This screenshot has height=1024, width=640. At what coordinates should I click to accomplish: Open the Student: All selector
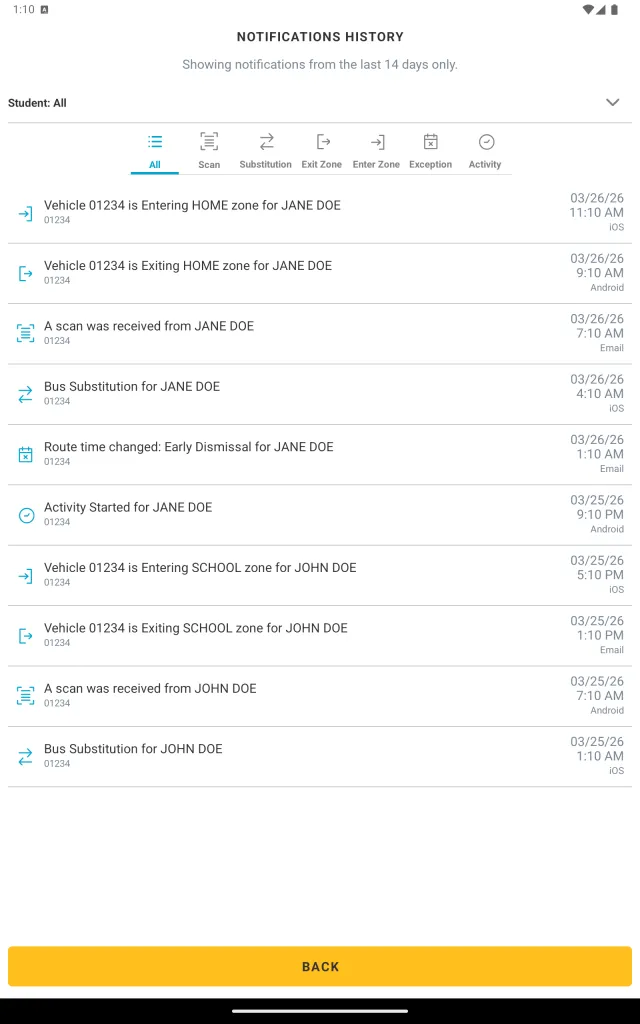click(x=320, y=103)
